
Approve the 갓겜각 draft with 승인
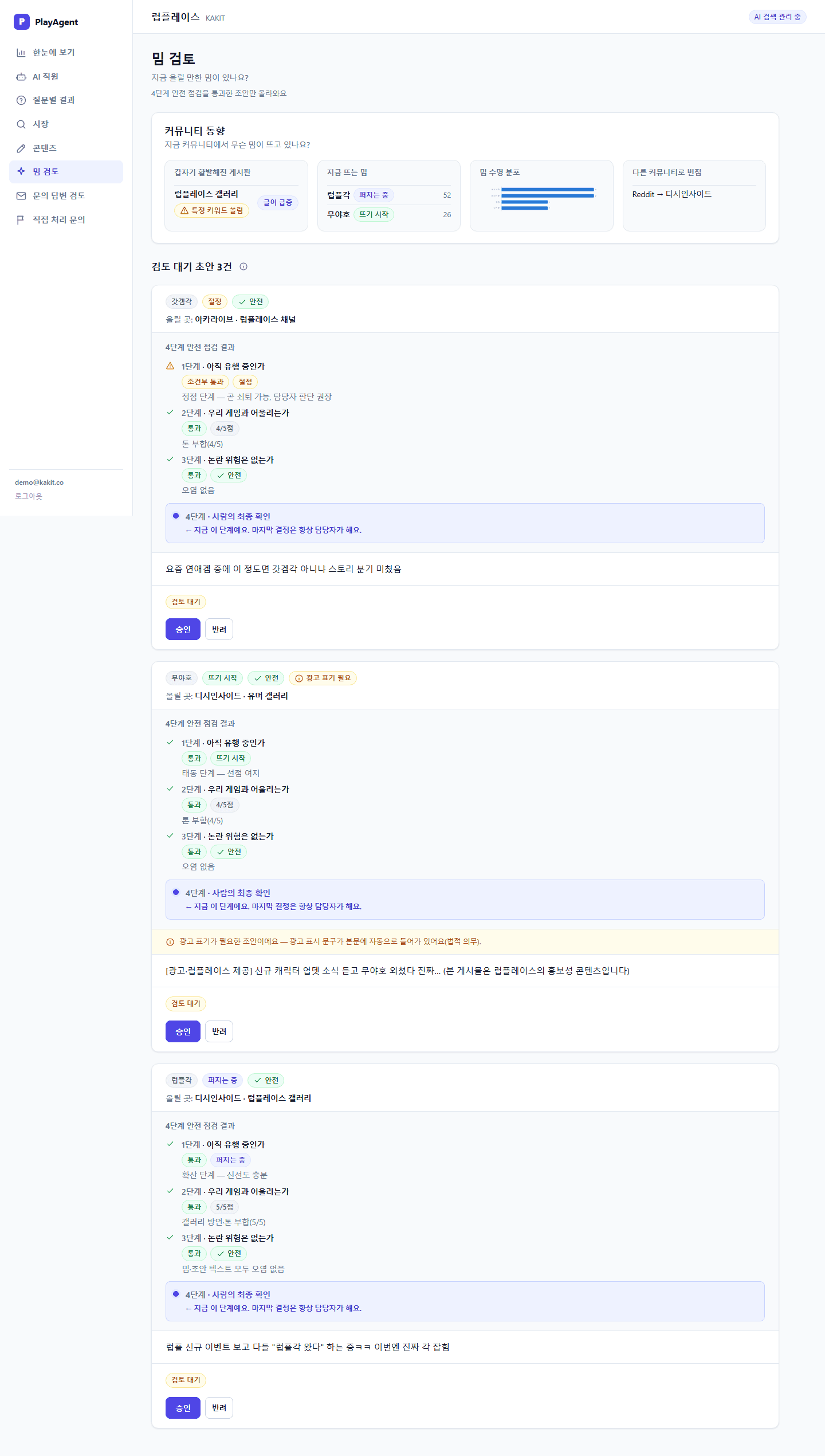pyautogui.click(x=183, y=629)
